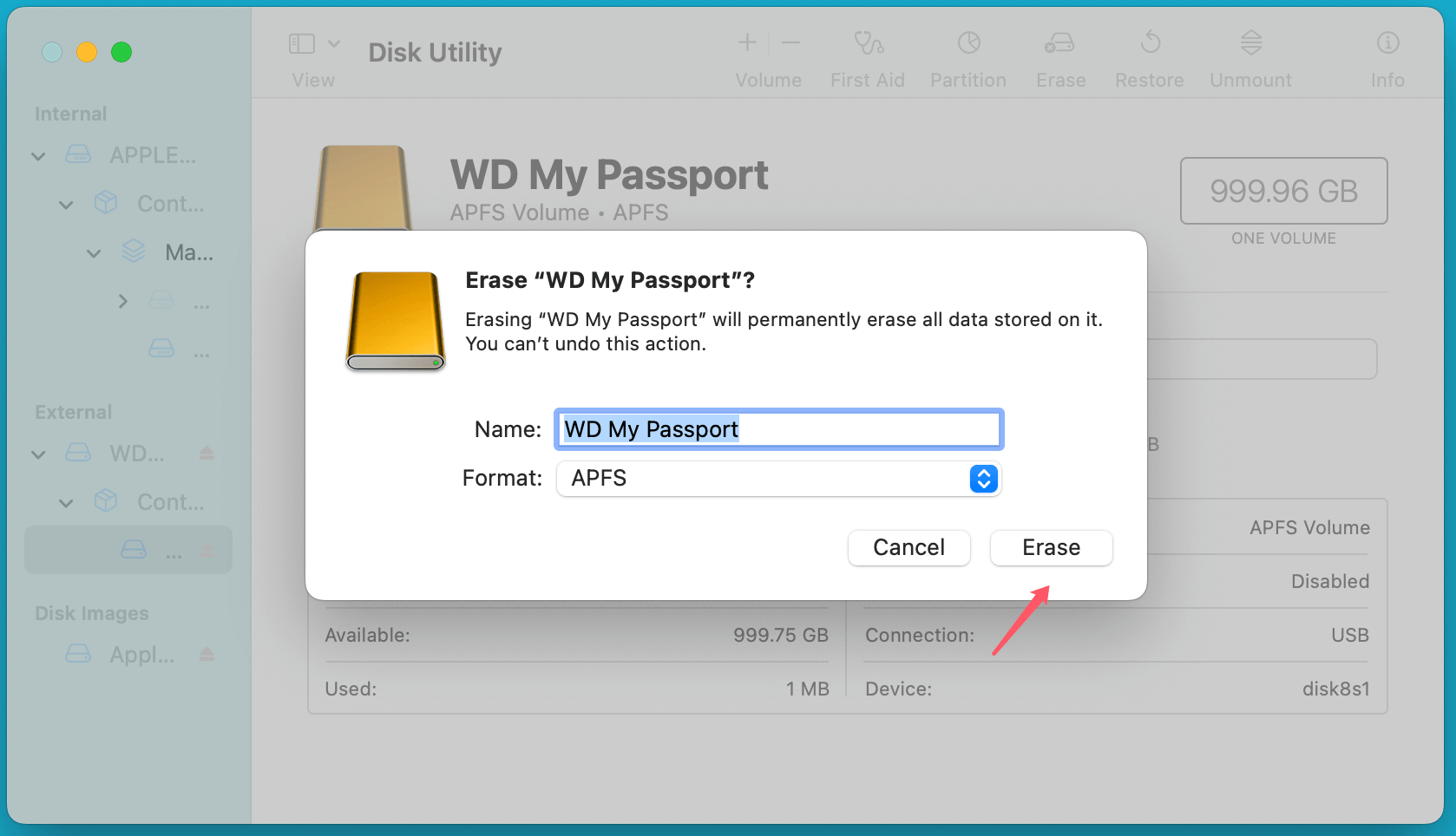
Task: Eject the Apple disk image
Action: point(207,655)
